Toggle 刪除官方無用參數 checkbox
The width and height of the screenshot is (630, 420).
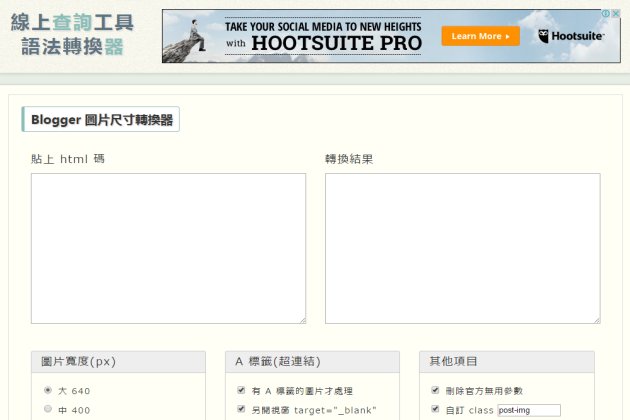435,390
